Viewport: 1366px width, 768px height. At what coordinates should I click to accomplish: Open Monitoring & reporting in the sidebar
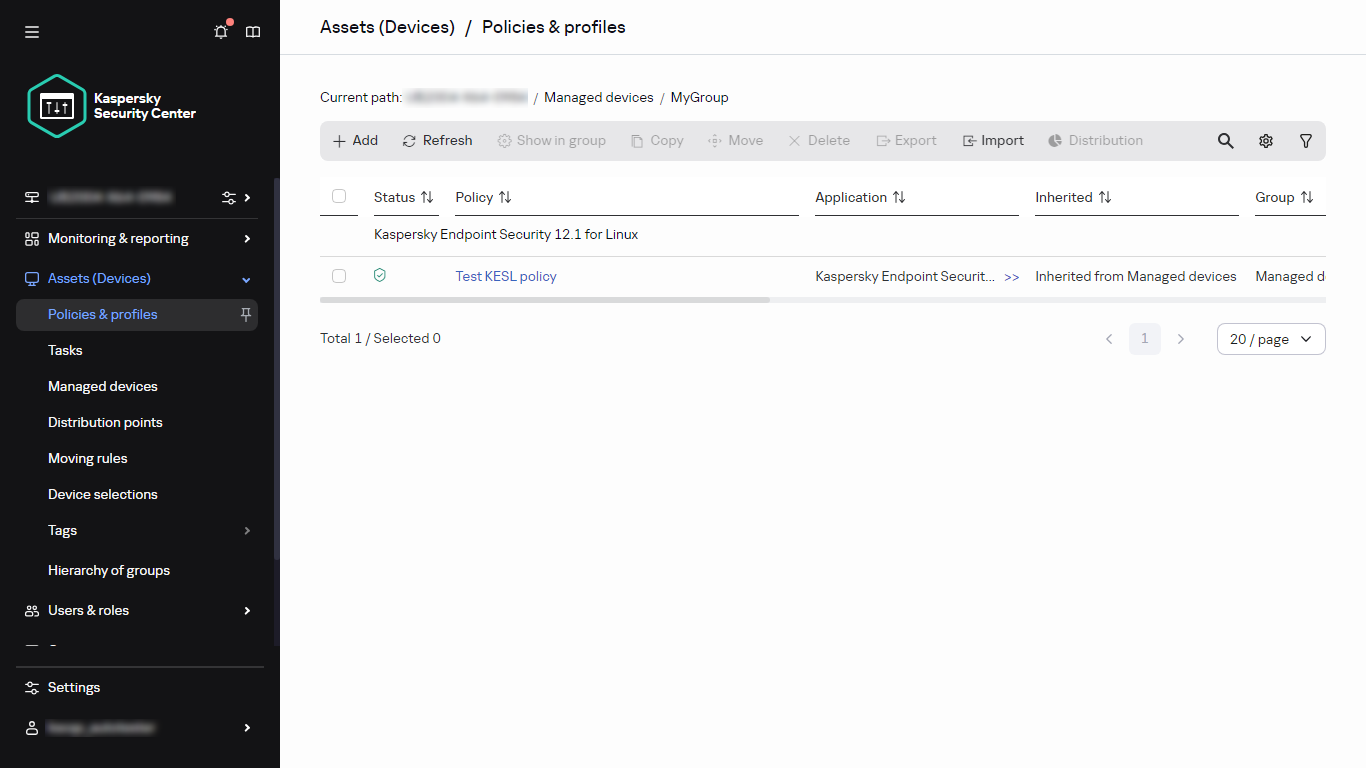tap(117, 238)
